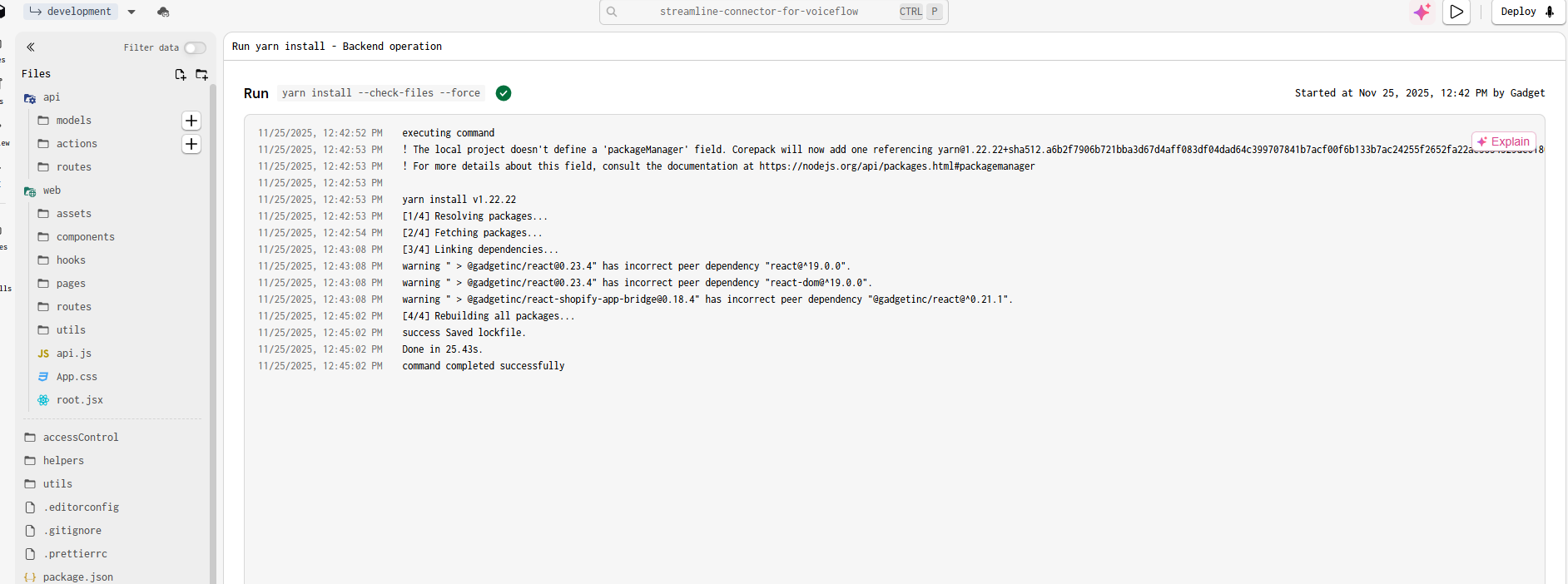
Task: Click the green success checkmark icon
Action: (504, 93)
